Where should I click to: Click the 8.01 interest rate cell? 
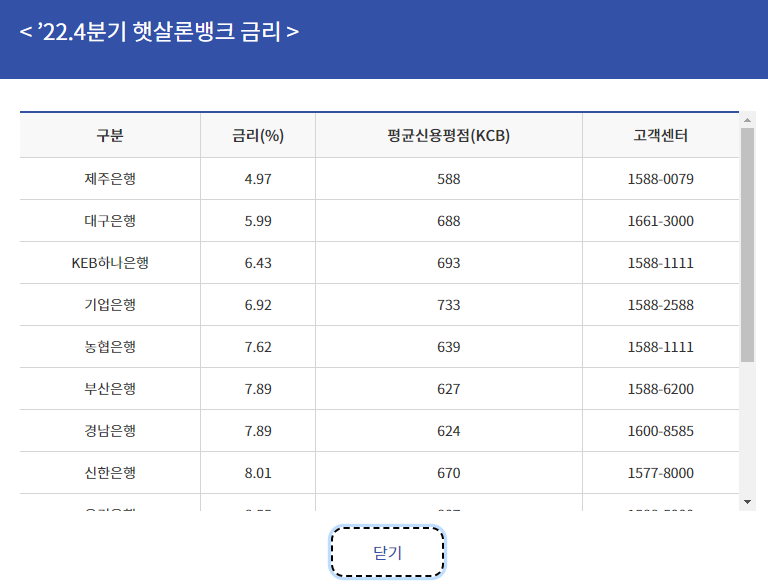[258, 473]
